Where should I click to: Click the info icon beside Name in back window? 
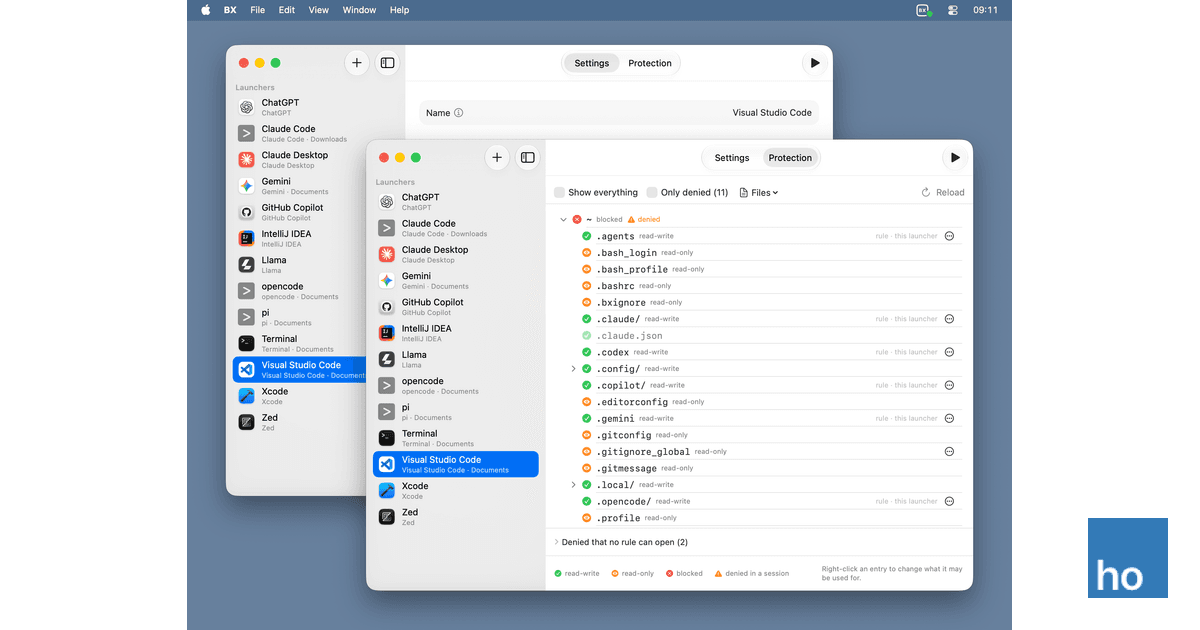[x=459, y=113]
